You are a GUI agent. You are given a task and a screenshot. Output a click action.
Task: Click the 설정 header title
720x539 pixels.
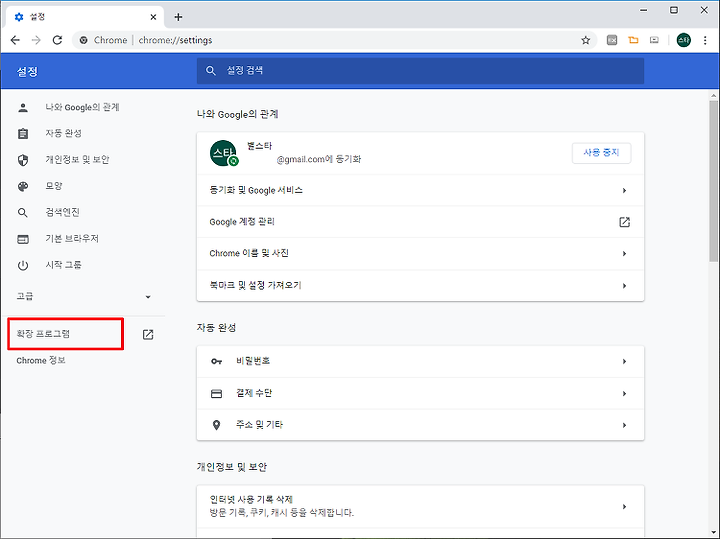(x=27, y=72)
